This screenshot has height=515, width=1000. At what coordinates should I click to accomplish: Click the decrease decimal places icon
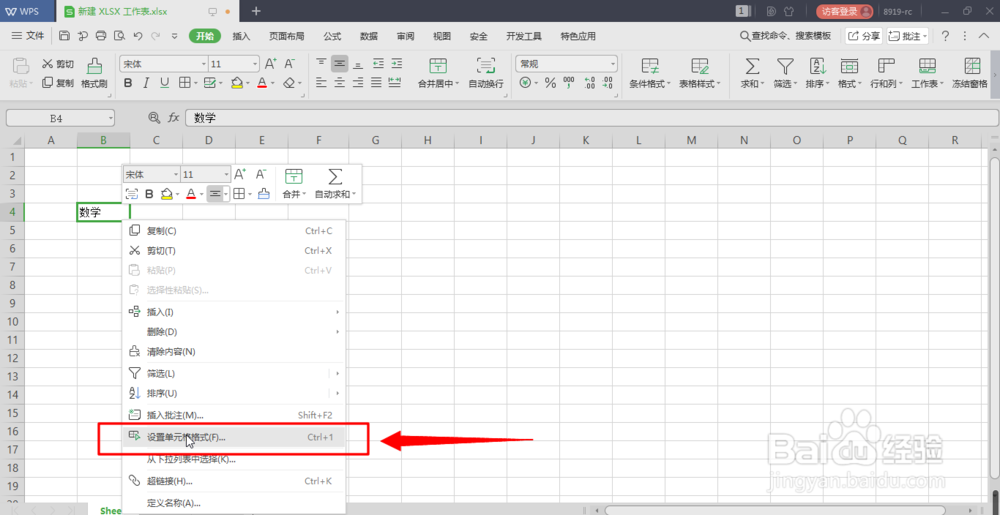(607, 83)
